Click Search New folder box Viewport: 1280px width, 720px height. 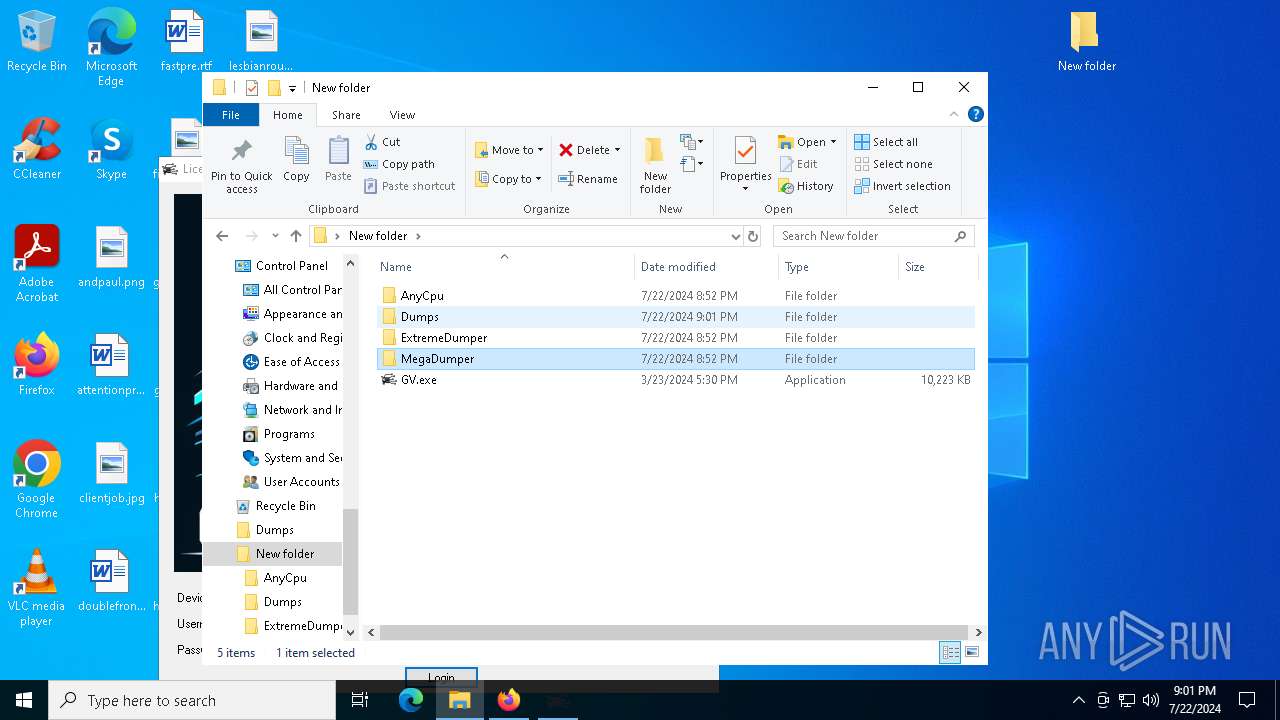coord(874,236)
